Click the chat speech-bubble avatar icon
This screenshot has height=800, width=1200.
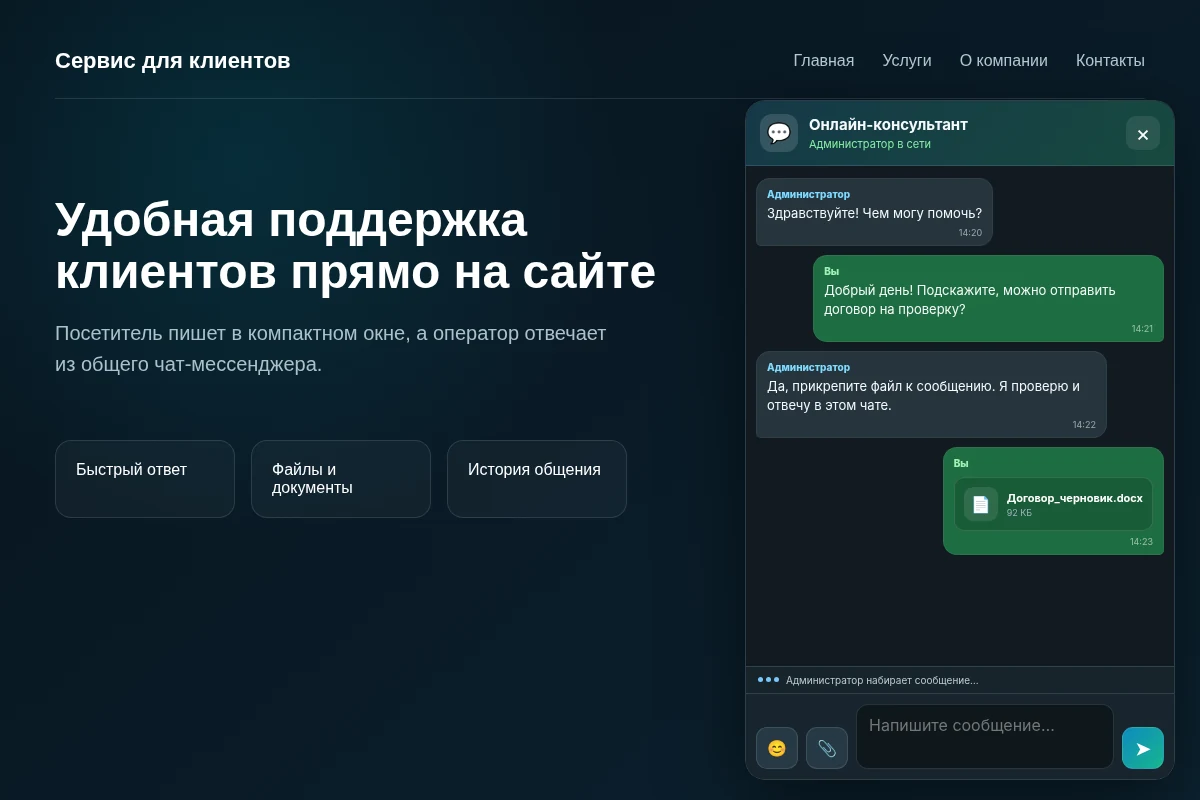click(779, 133)
